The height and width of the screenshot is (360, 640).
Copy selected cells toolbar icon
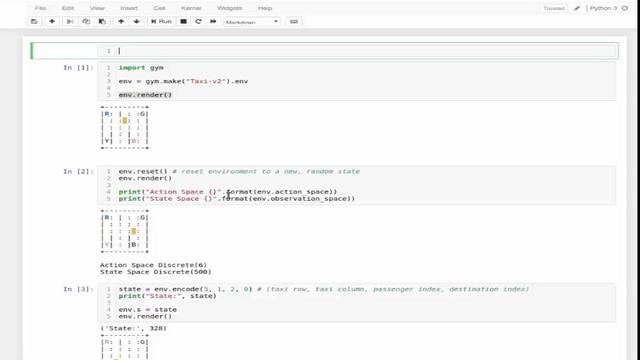click(86, 22)
